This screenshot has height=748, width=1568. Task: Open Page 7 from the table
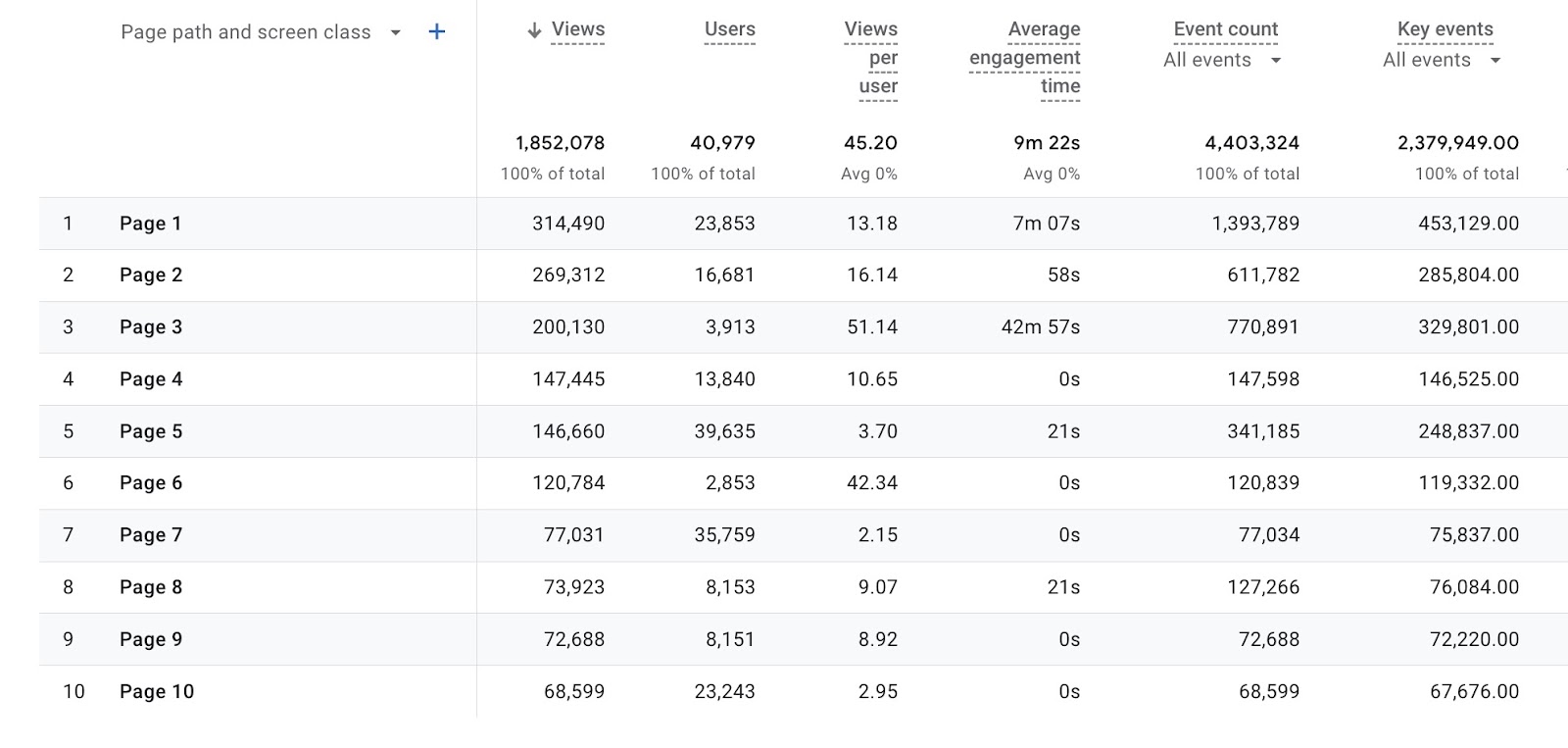pos(150,534)
